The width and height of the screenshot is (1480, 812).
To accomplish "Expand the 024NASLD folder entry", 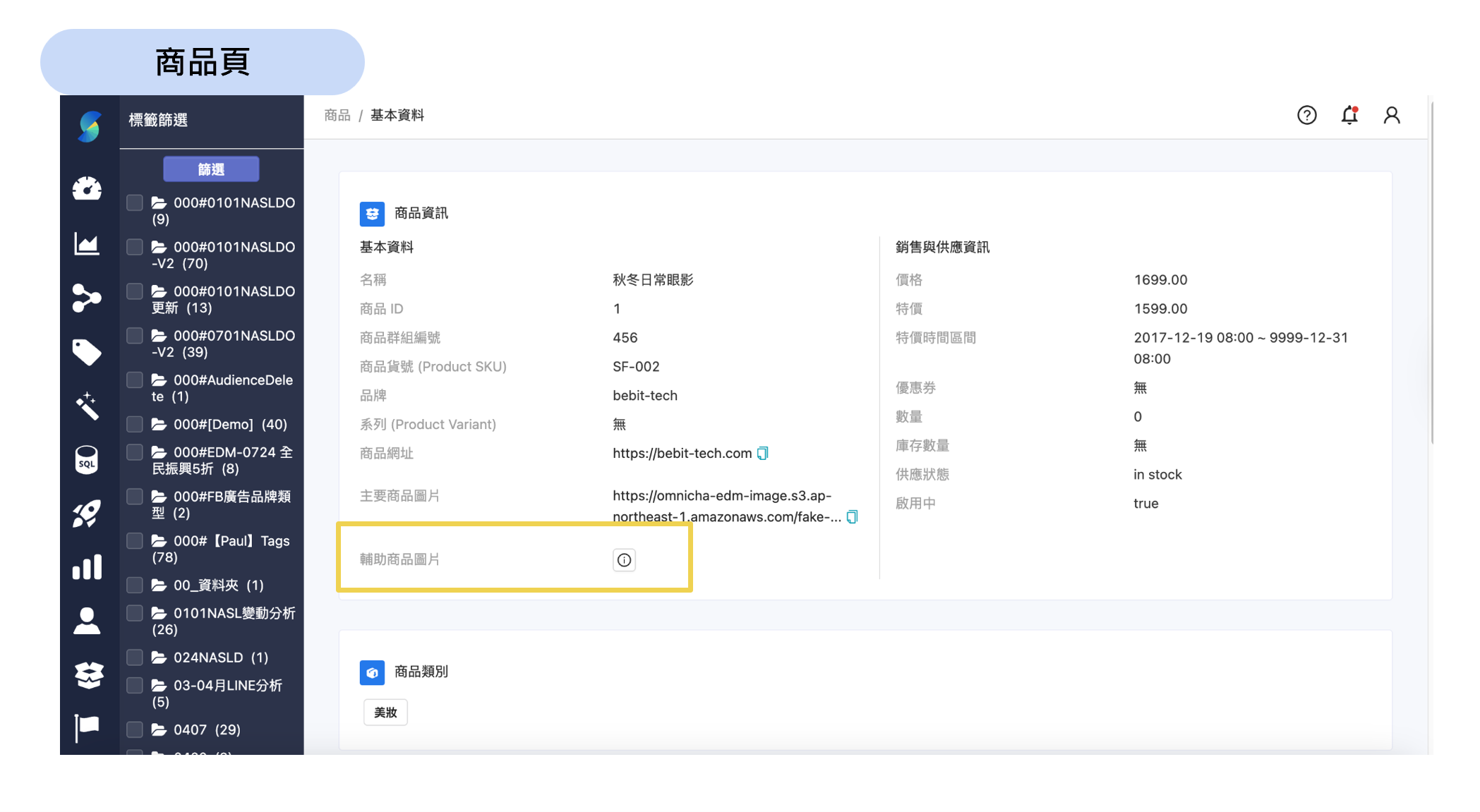I will 158,657.
